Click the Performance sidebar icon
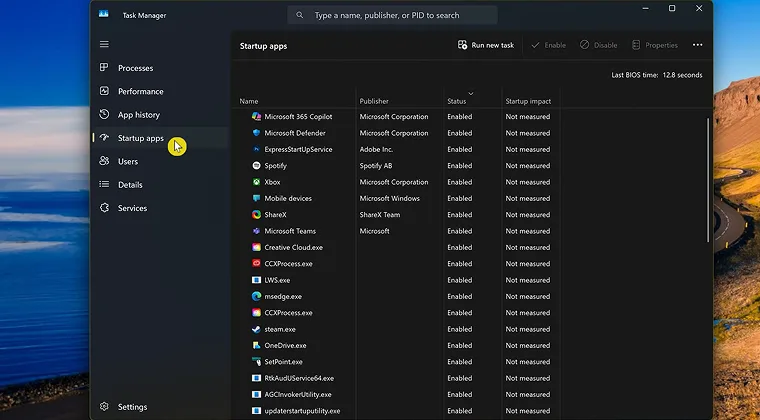760x420 pixels. coord(104,91)
